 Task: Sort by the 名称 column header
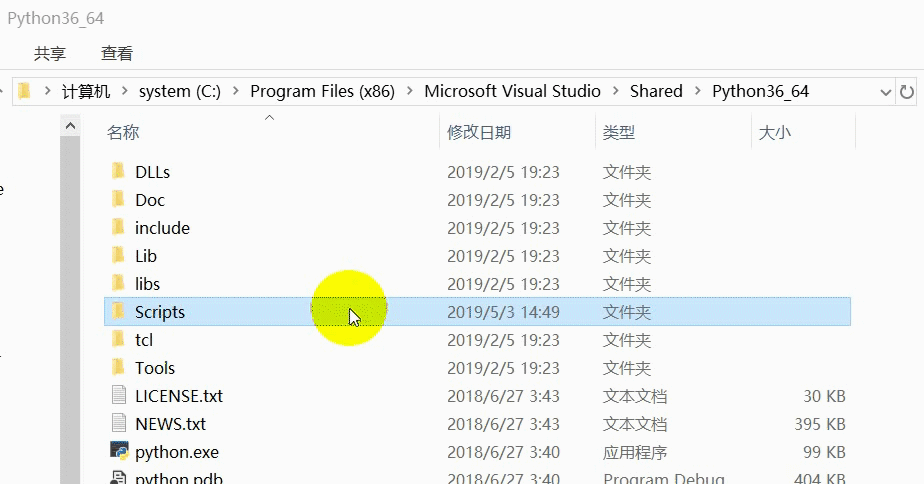tap(123, 133)
